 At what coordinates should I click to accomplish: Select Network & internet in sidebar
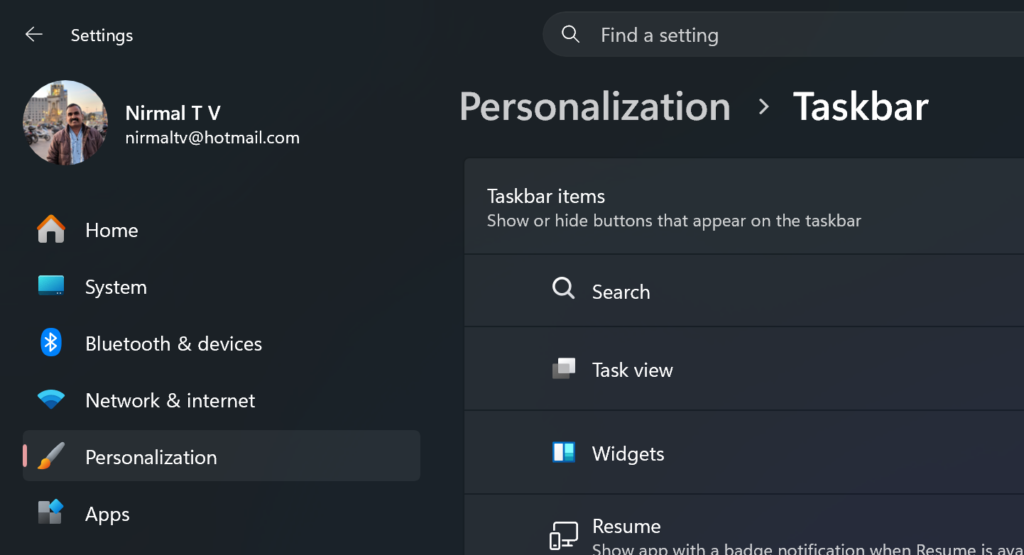[221, 400]
